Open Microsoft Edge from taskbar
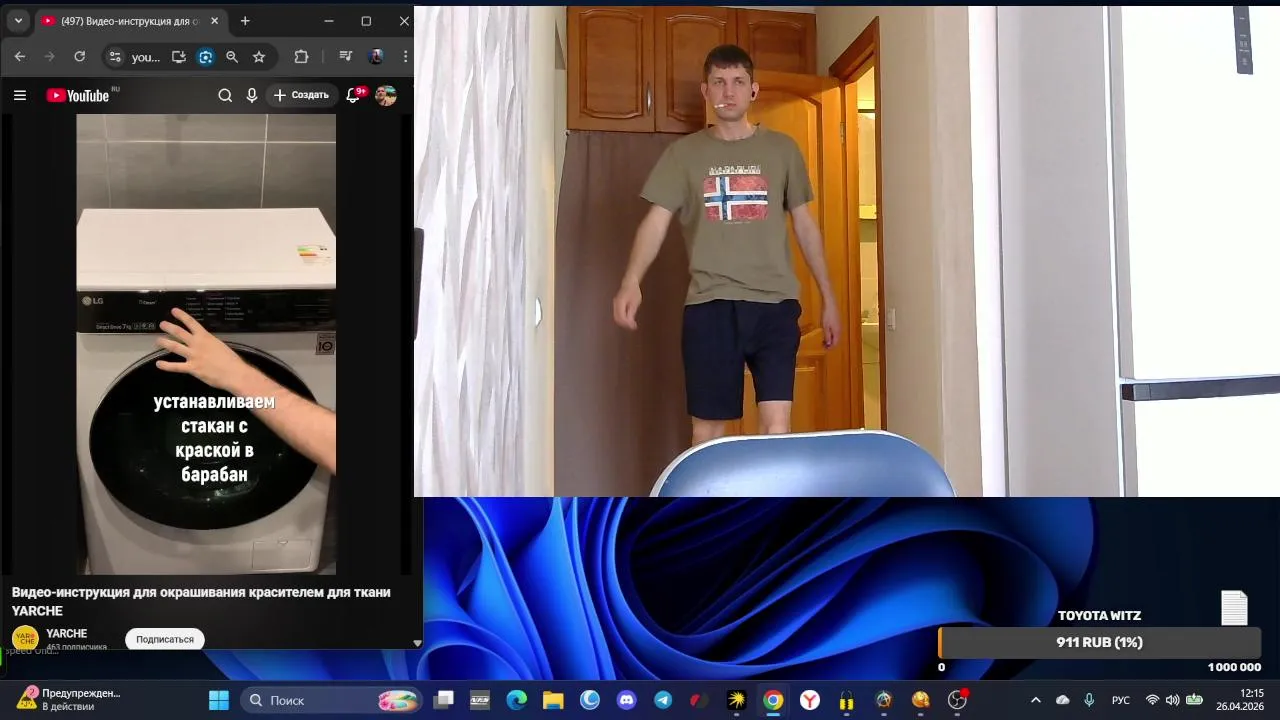 point(516,700)
